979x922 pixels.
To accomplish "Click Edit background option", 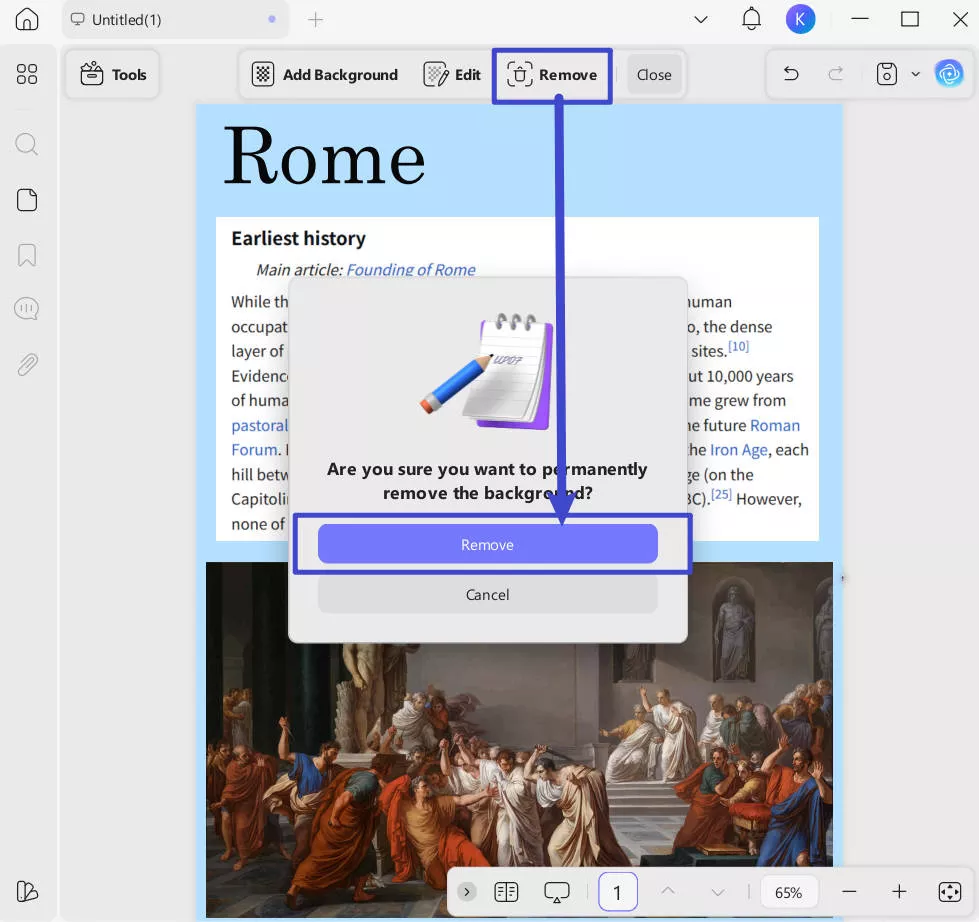I will pos(452,75).
